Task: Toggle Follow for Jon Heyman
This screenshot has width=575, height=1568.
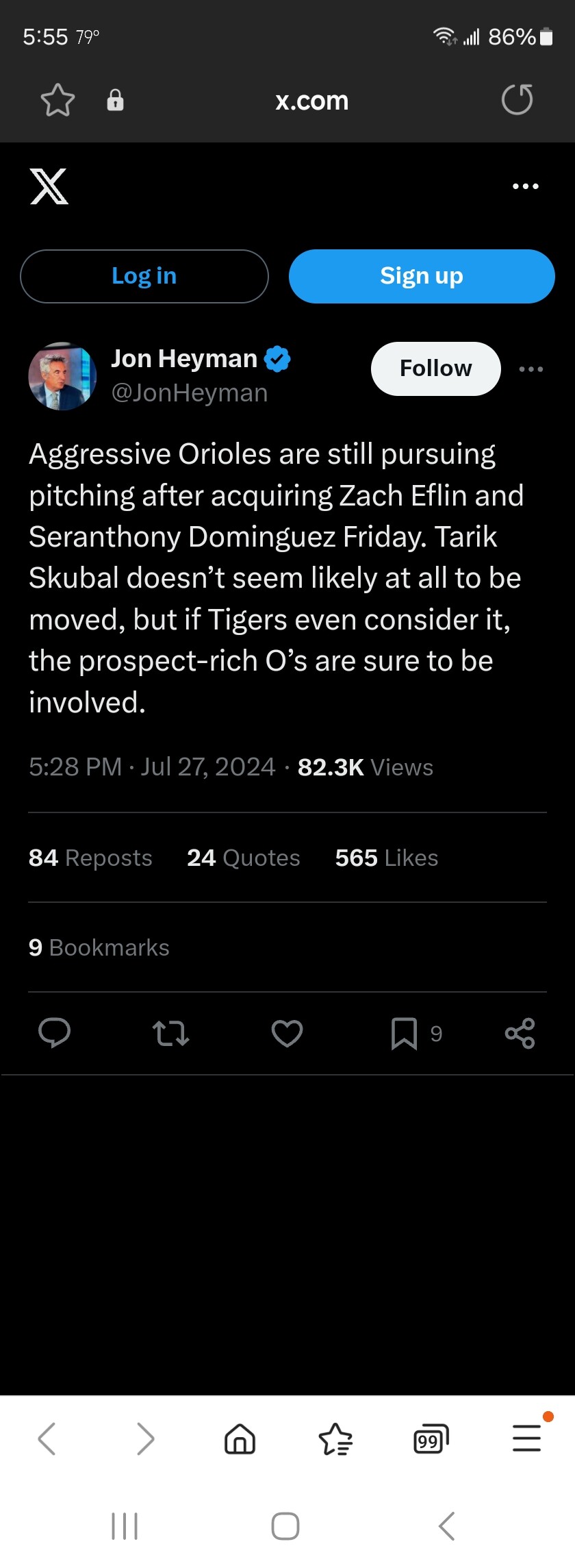Action: pos(435,369)
